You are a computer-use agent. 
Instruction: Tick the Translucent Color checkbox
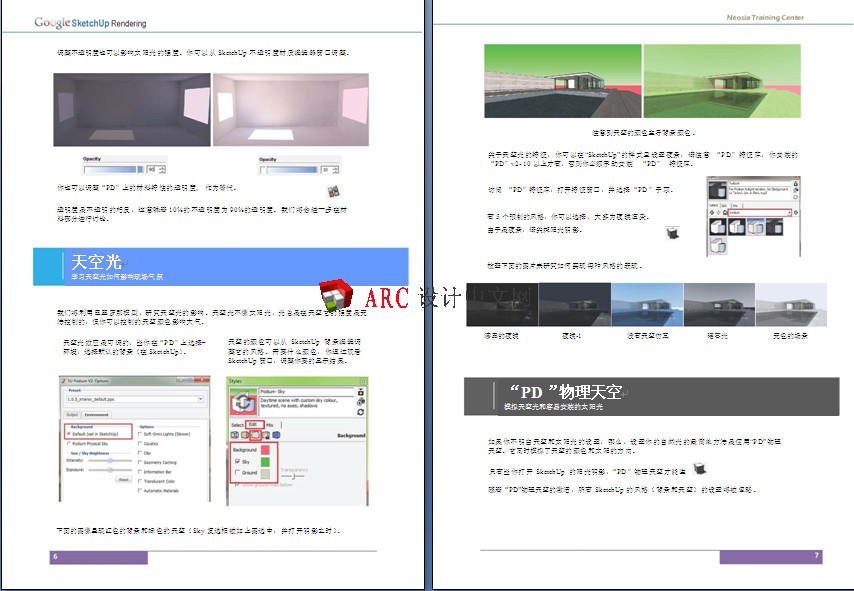pos(140,481)
